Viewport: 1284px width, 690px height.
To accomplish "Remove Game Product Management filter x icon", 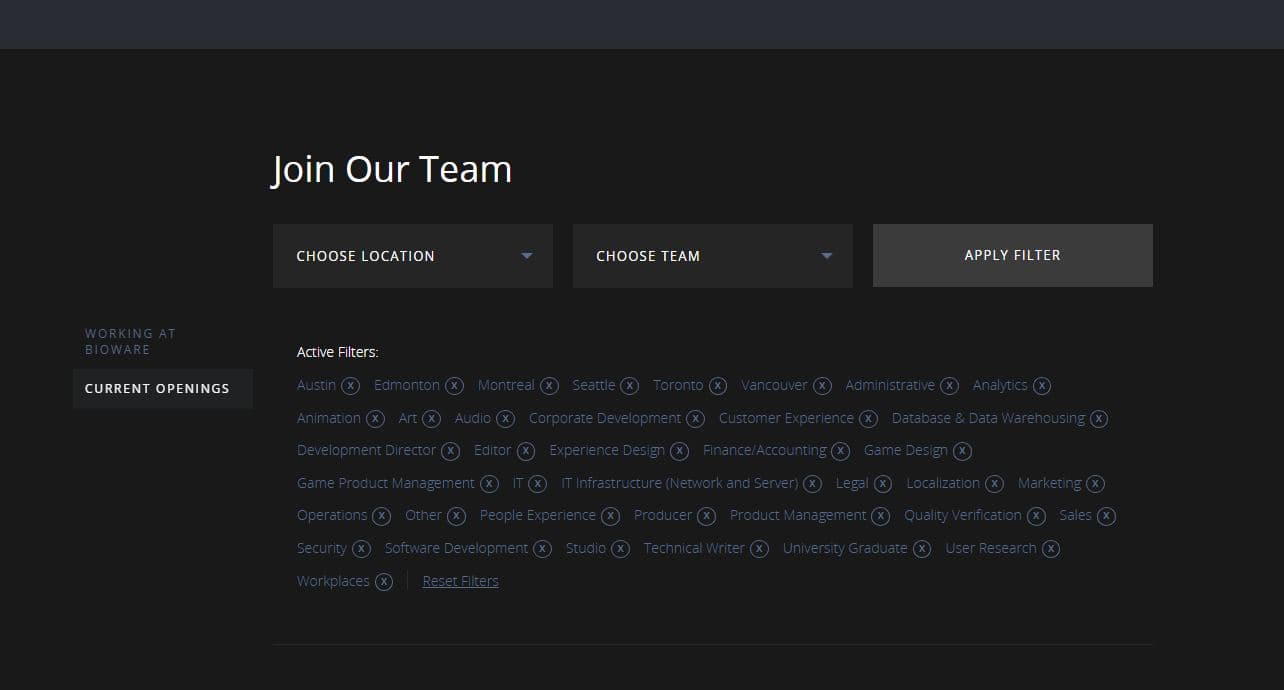I will pos(489,484).
